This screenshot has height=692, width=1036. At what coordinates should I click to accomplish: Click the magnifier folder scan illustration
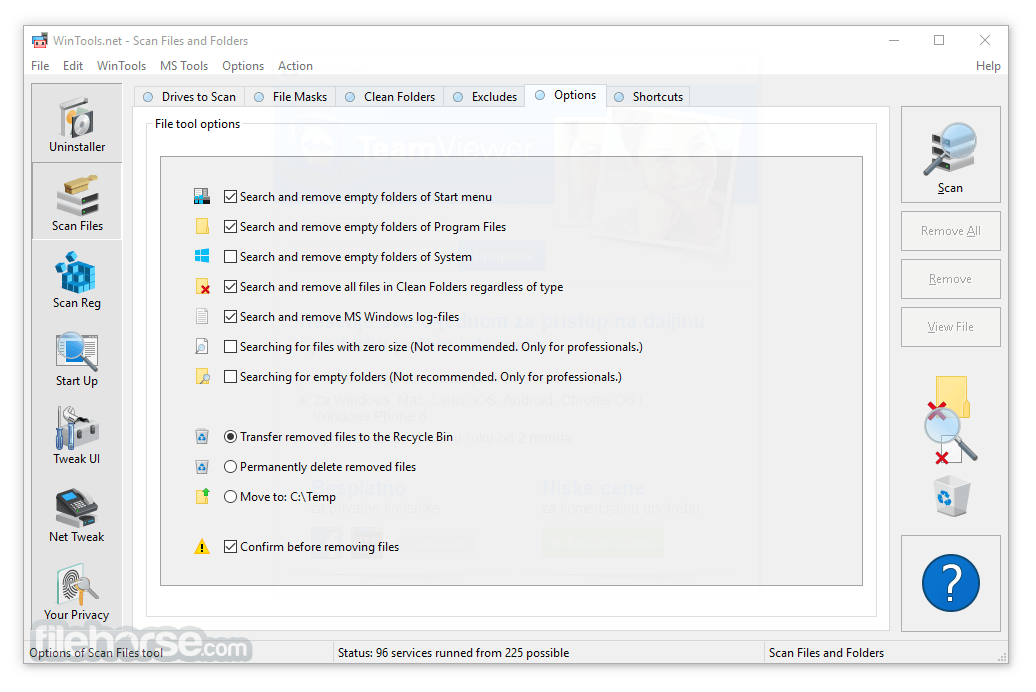pos(950,420)
